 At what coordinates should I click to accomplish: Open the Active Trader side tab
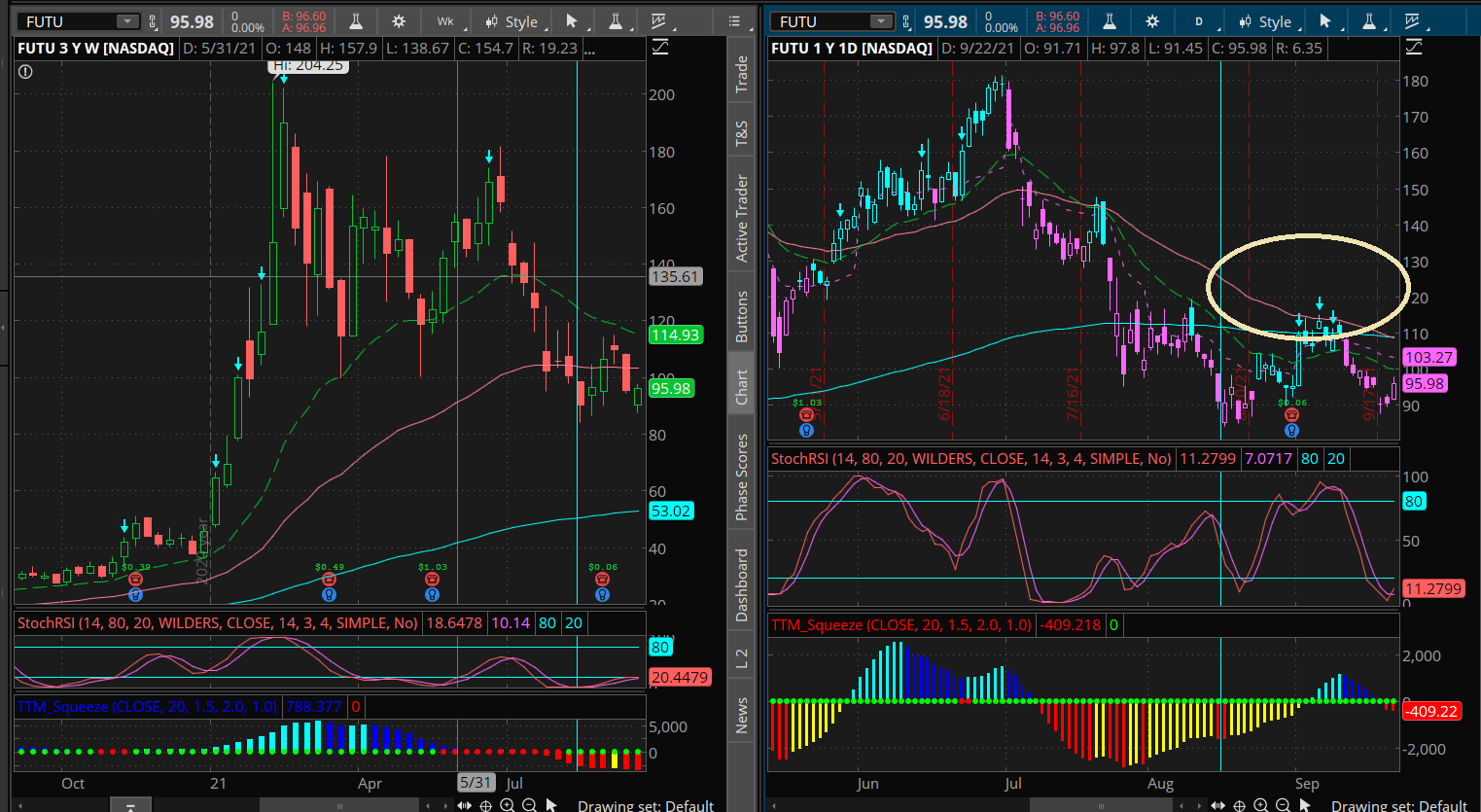click(741, 219)
